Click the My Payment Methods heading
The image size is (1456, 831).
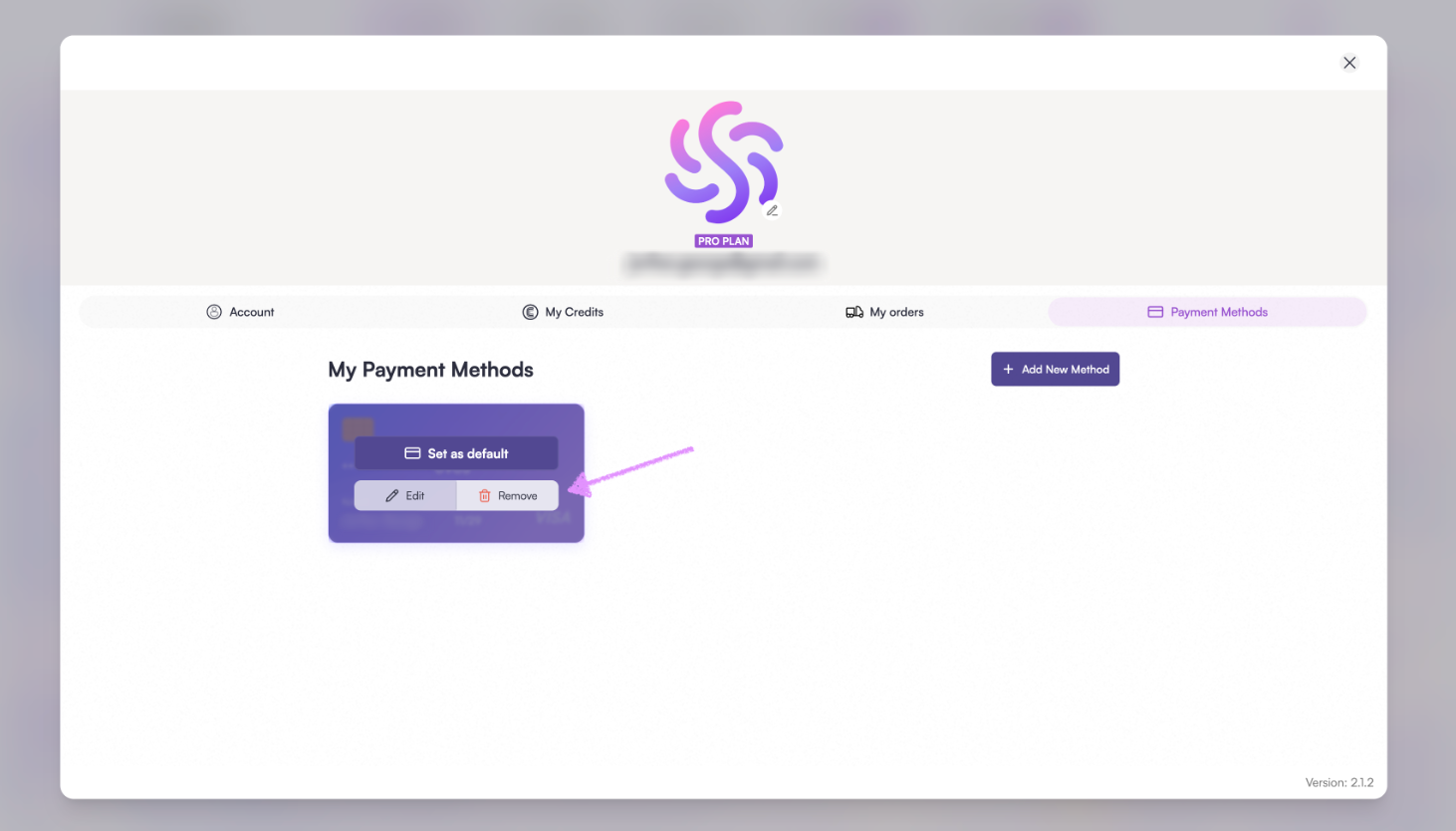tap(430, 370)
